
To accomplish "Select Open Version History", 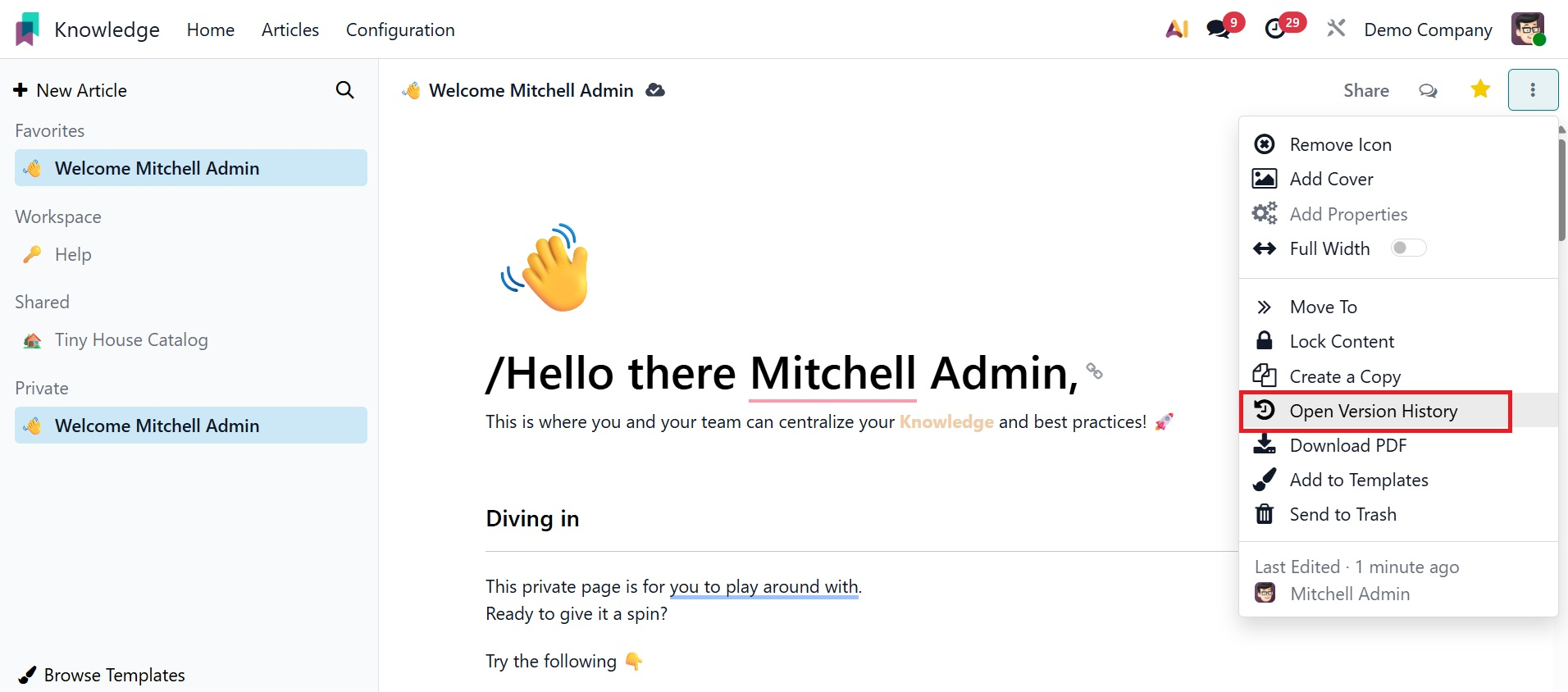I will click(x=1373, y=411).
